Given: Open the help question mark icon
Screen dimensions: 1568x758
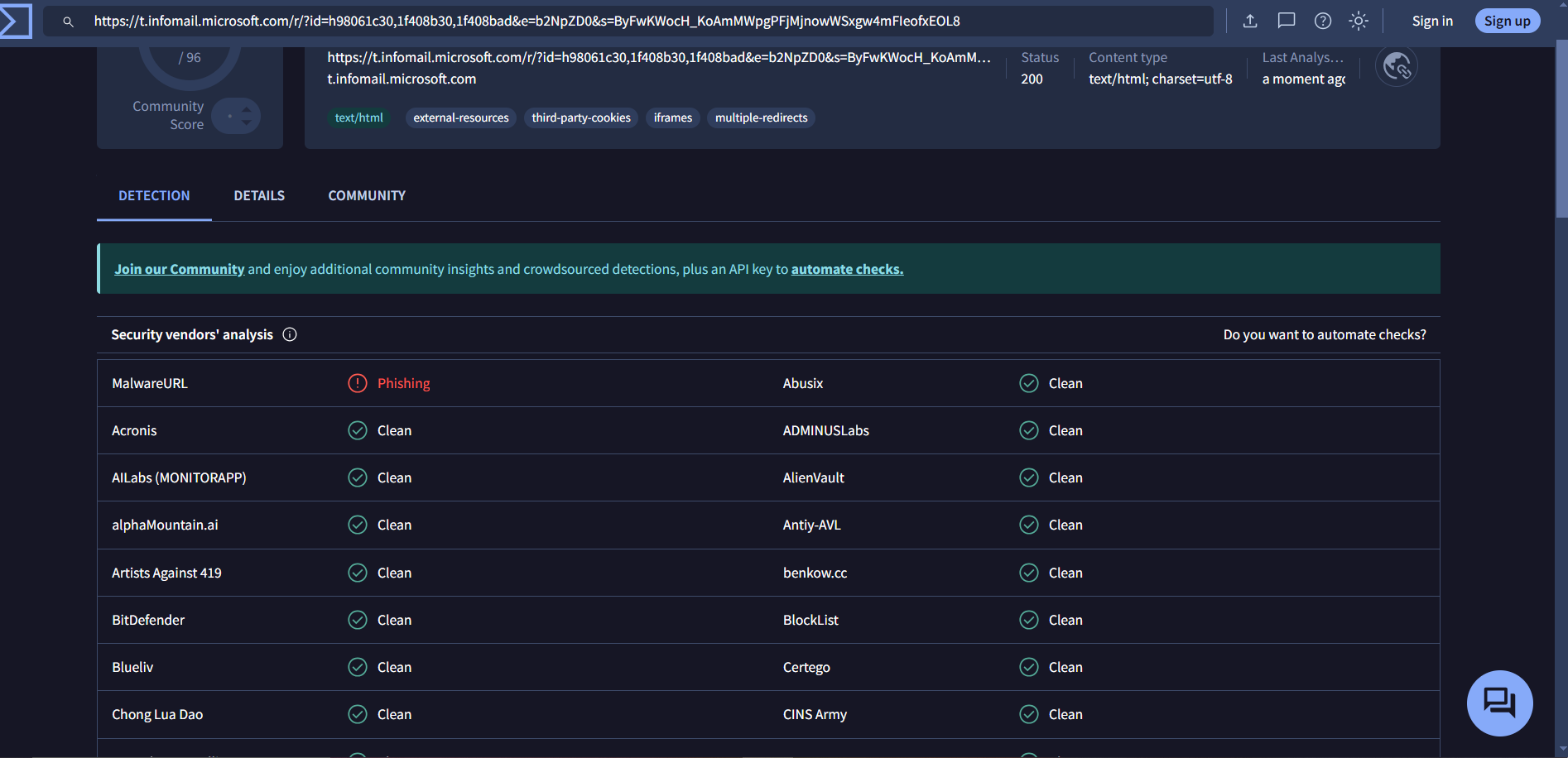Looking at the screenshot, I should pos(1323,21).
